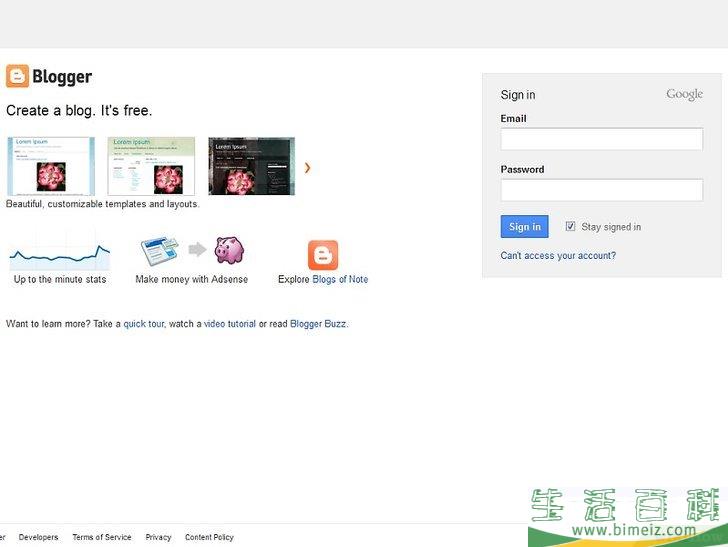Image resolution: width=728 pixels, height=547 pixels.
Task: Focus the Password input field
Action: [x=602, y=190]
